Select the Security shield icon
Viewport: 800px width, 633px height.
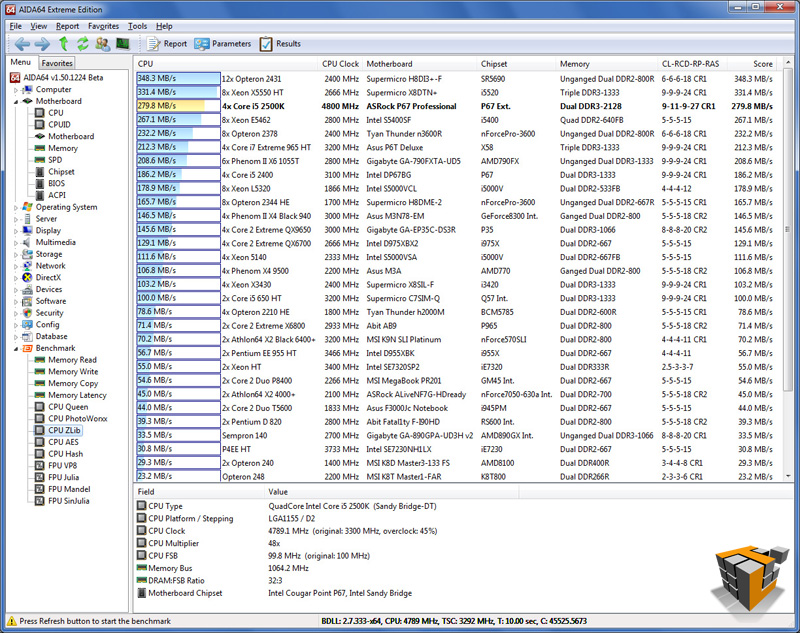(x=28, y=313)
